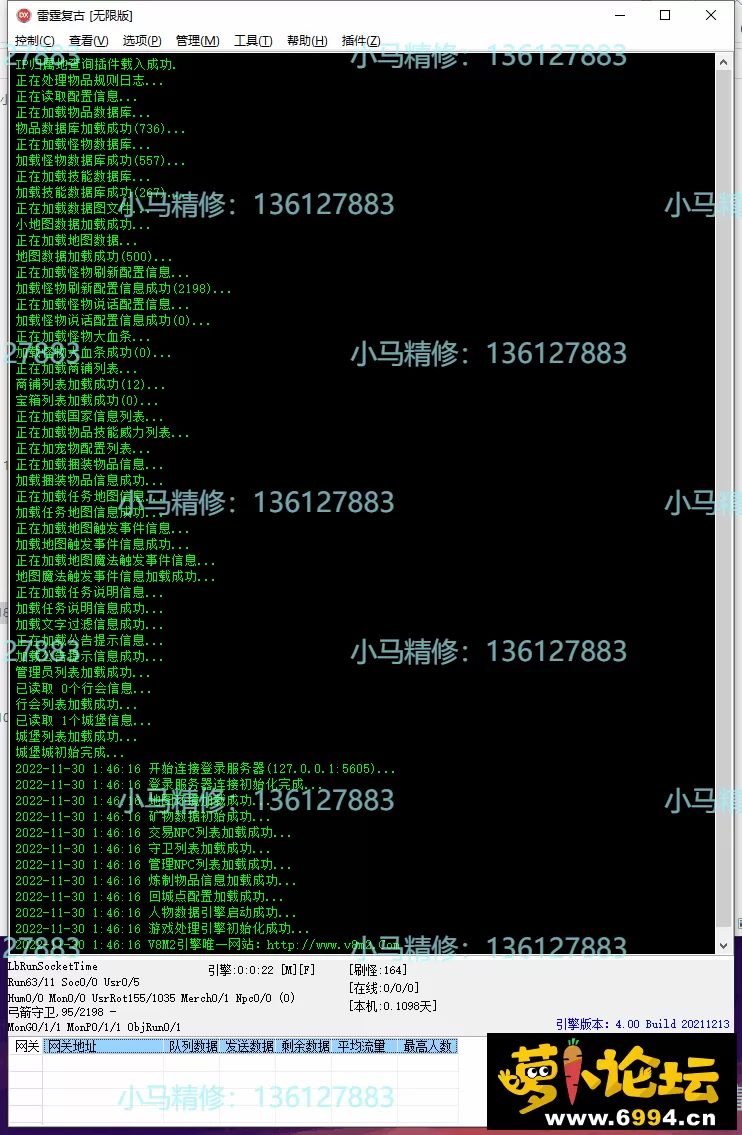Open the 选项(P) menu
The height and width of the screenshot is (1135, 742).
click(142, 41)
